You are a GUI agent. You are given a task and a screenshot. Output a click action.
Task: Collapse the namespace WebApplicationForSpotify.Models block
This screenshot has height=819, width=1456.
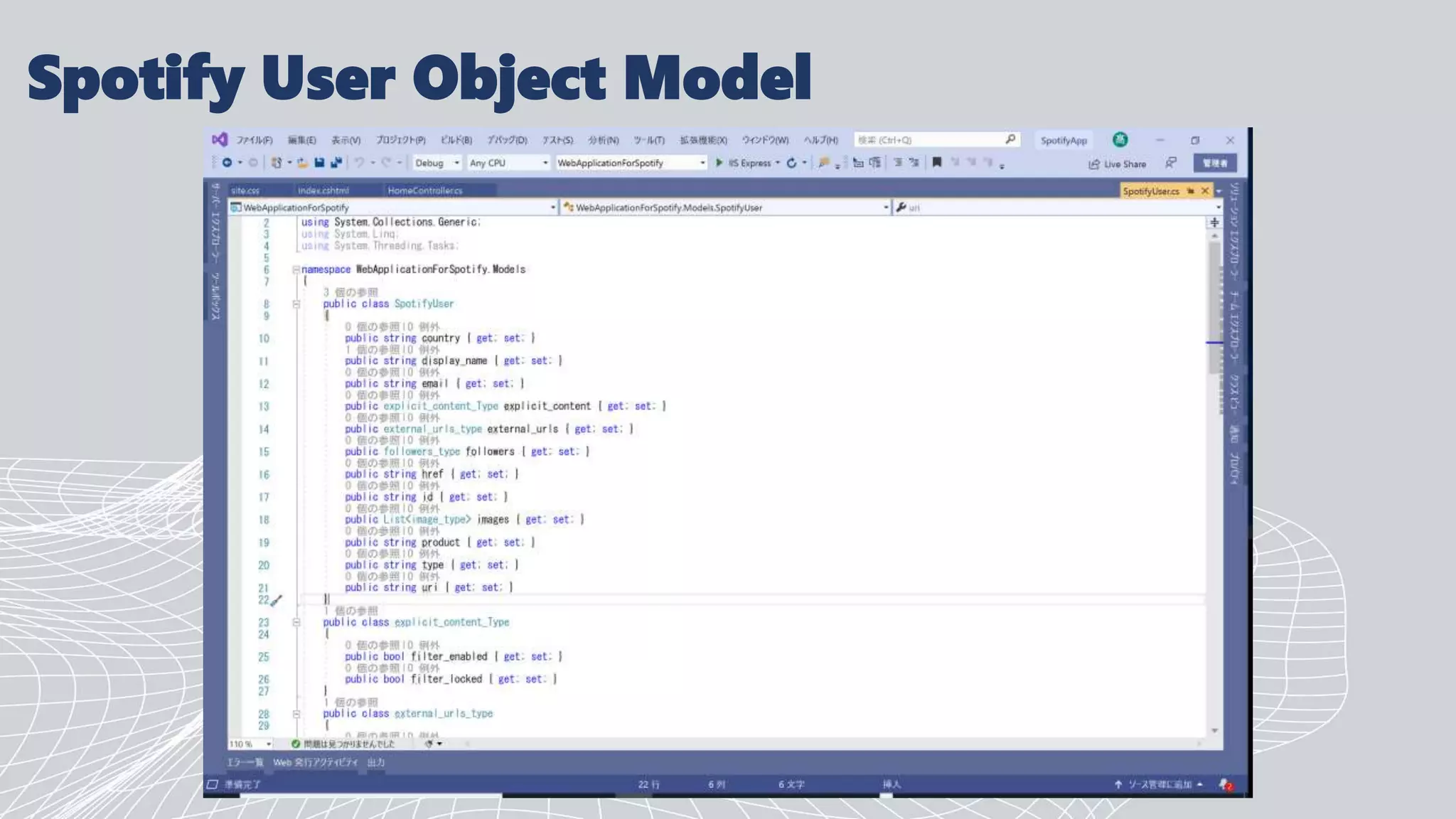click(296, 269)
